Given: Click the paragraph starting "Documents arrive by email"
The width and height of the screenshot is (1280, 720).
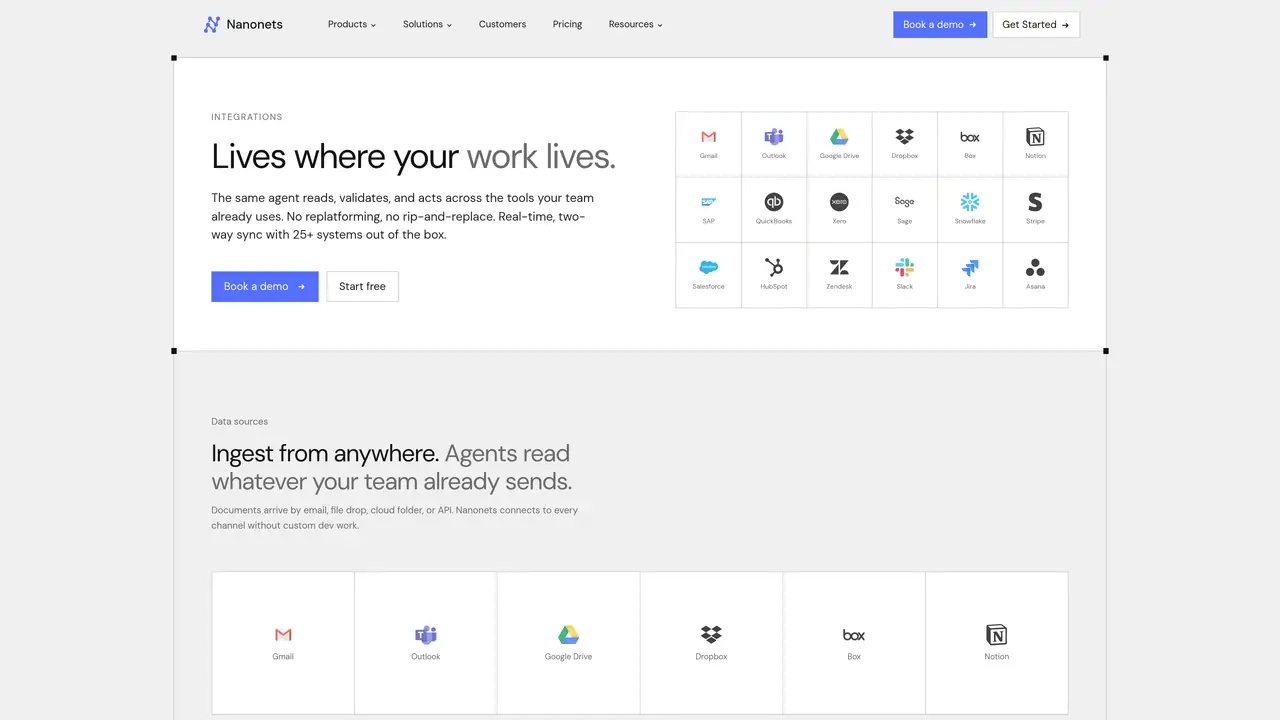Looking at the screenshot, I should [x=395, y=518].
